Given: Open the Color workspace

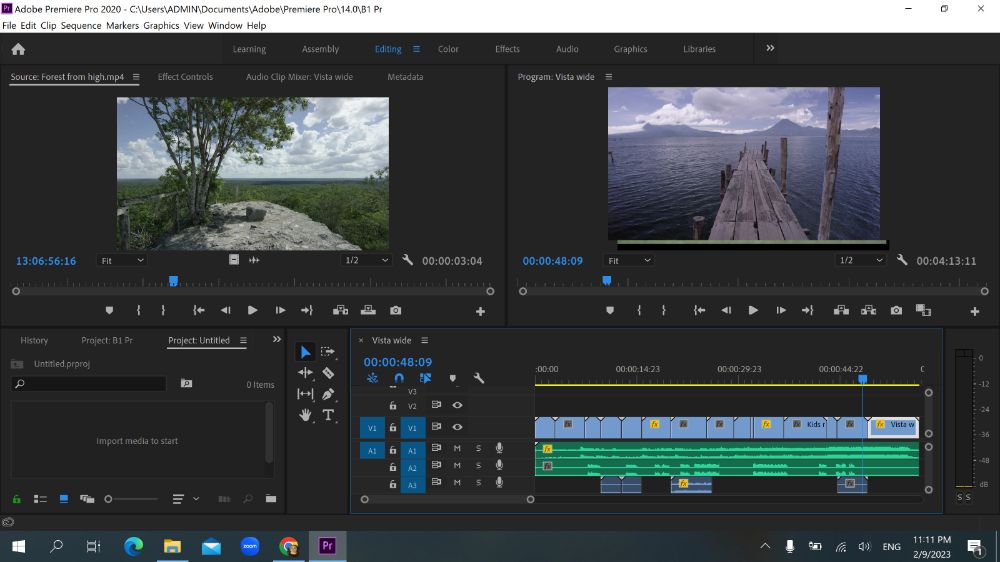Looking at the screenshot, I should (448, 49).
